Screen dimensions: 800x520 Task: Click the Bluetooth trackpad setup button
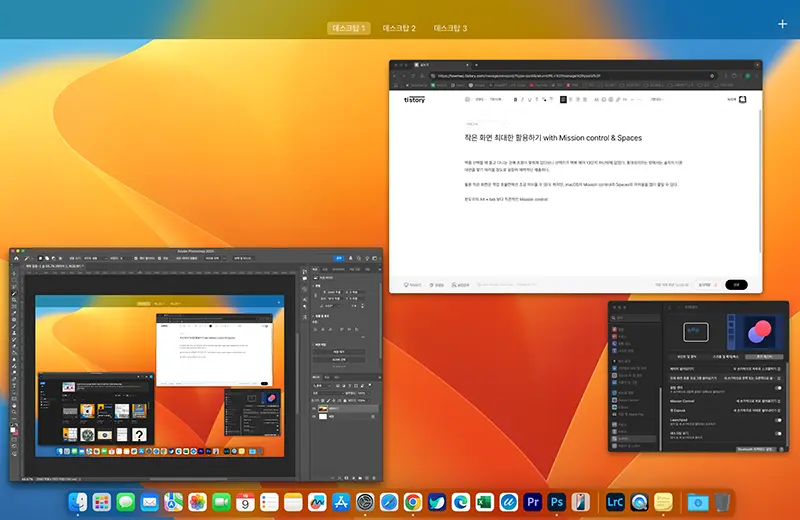coord(757,449)
